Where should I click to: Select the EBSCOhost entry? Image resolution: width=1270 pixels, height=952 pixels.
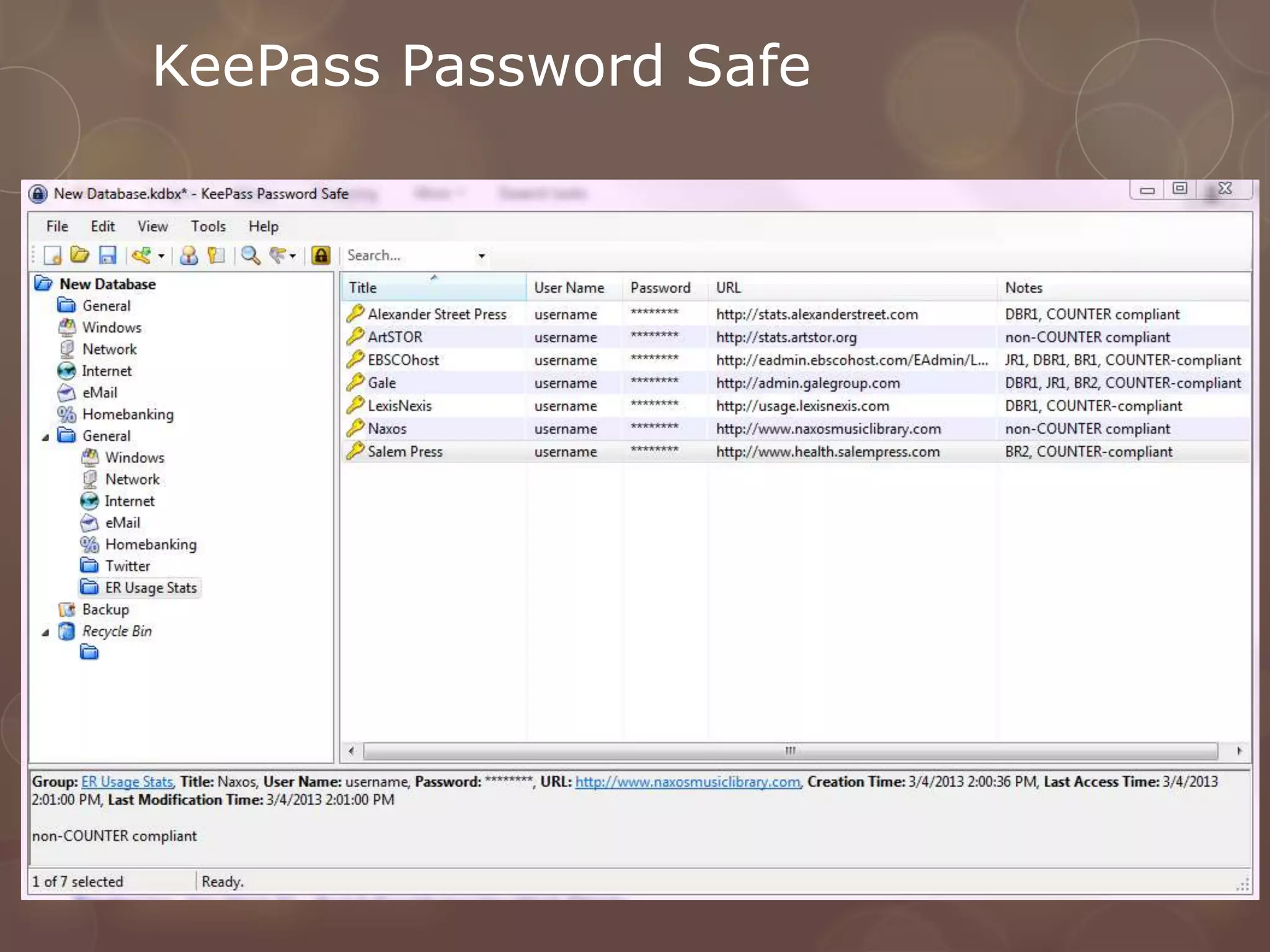796,360
